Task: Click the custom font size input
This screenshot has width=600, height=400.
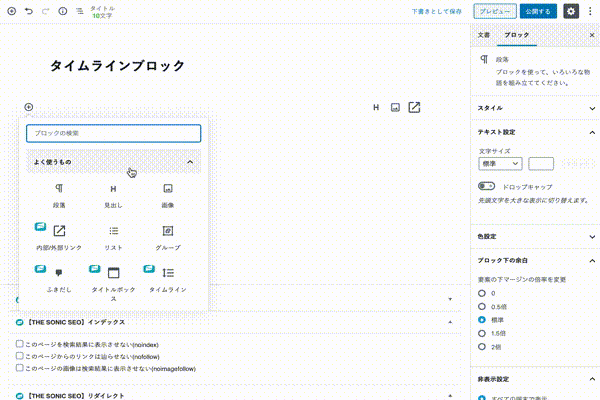Action: pyautogui.click(x=541, y=164)
